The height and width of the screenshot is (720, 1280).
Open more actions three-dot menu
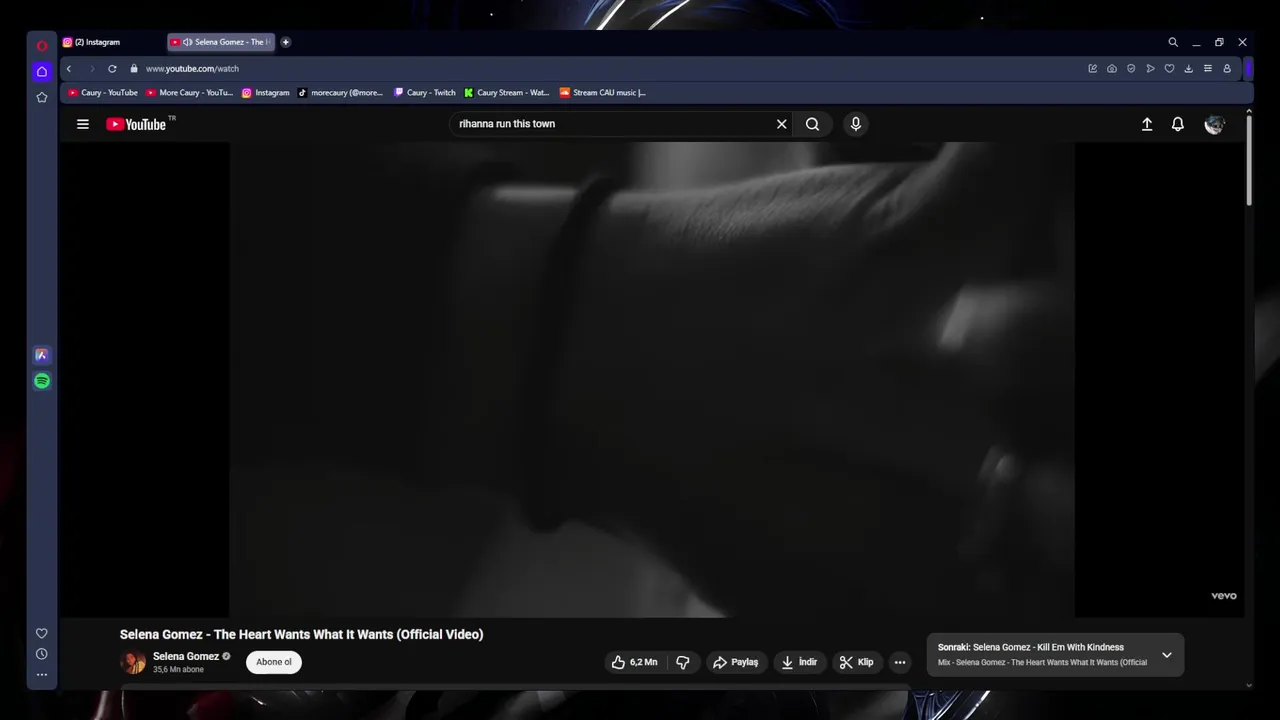900,662
